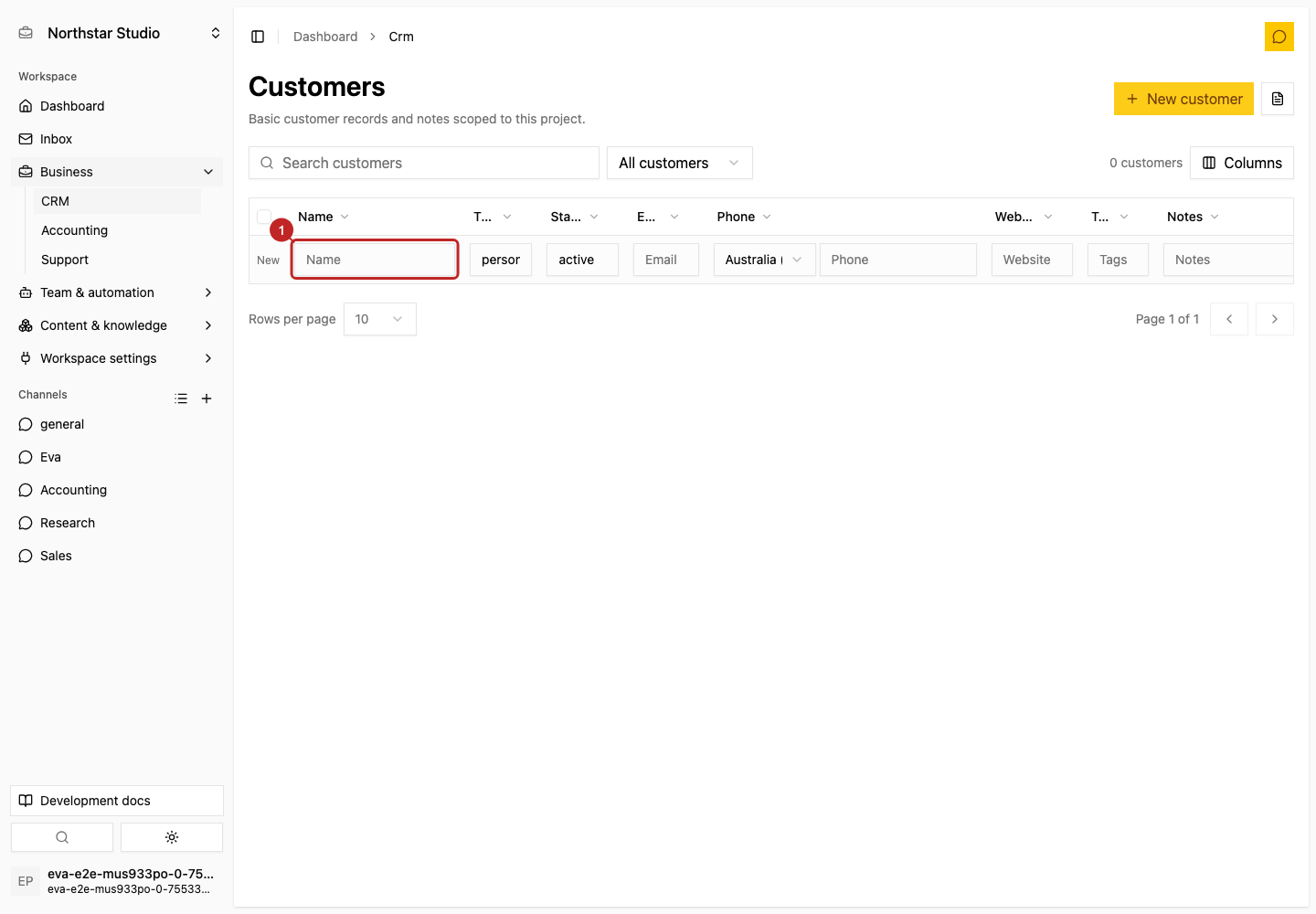Open the All customers filter dropdown
Screen dimensions: 1316x914
tap(680, 163)
